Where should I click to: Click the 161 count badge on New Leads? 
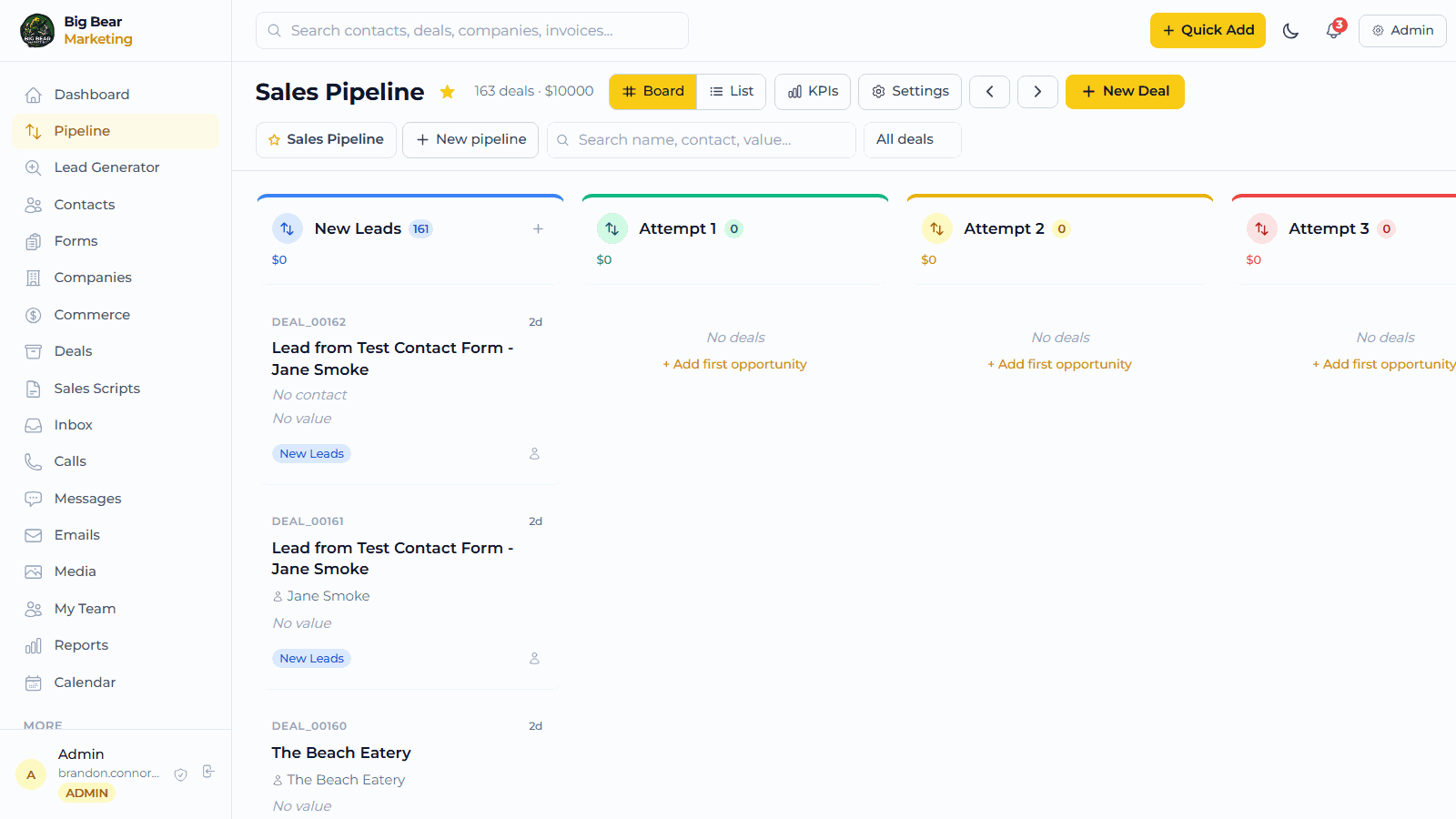tap(420, 229)
